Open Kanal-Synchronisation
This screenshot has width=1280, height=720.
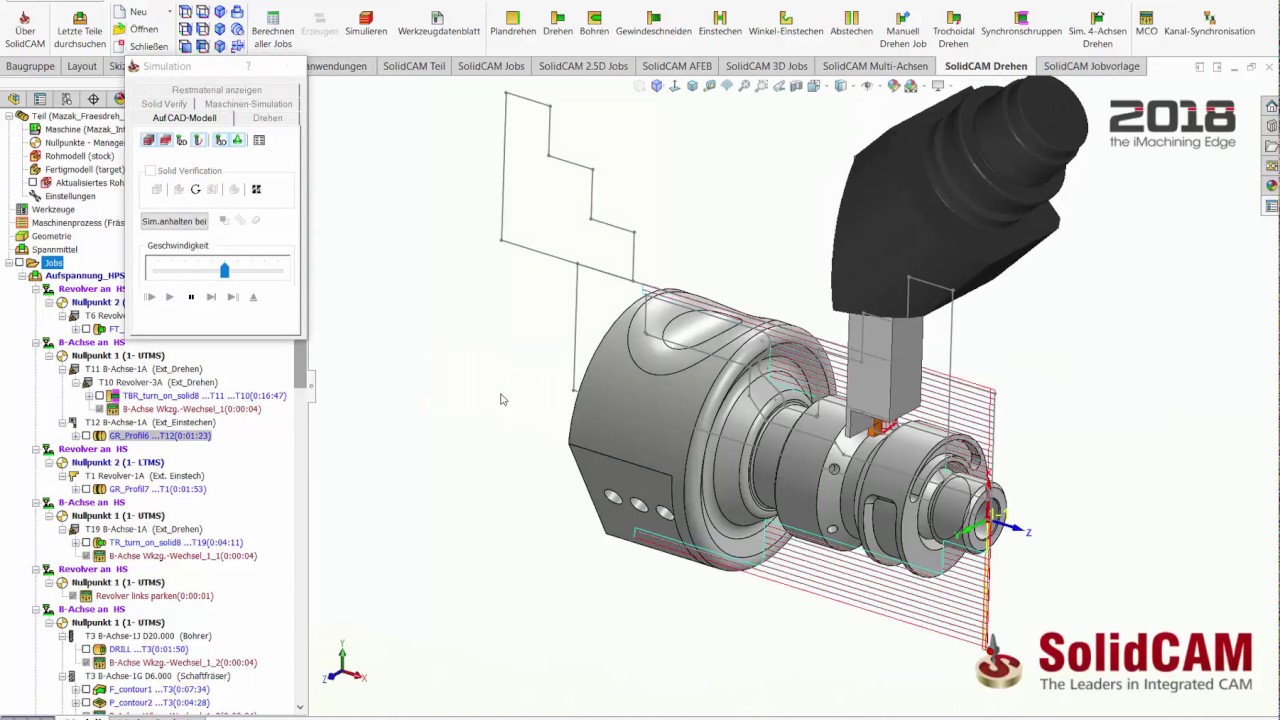[x=1209, y=24]
